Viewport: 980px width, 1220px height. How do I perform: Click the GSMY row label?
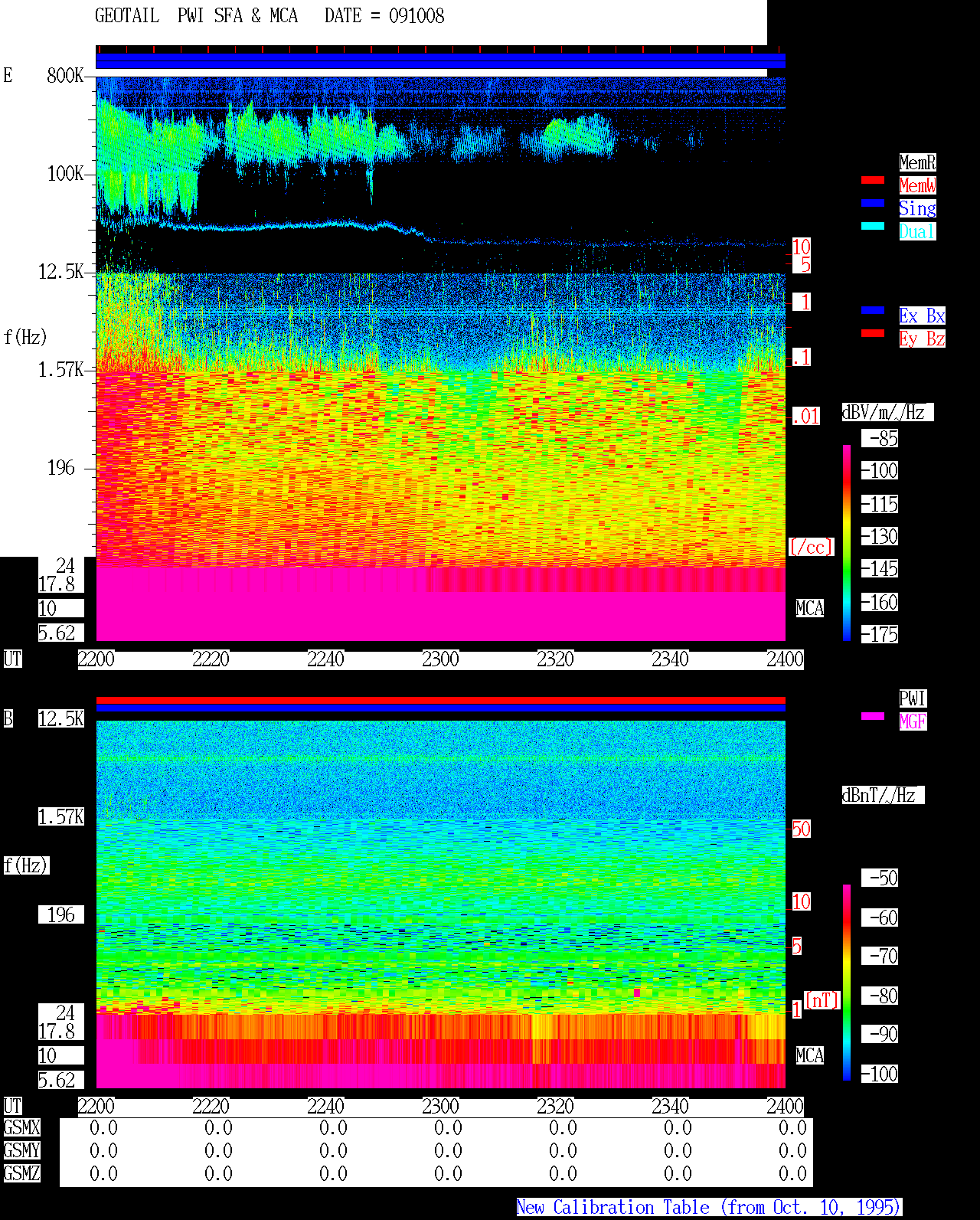(21, 1150)
